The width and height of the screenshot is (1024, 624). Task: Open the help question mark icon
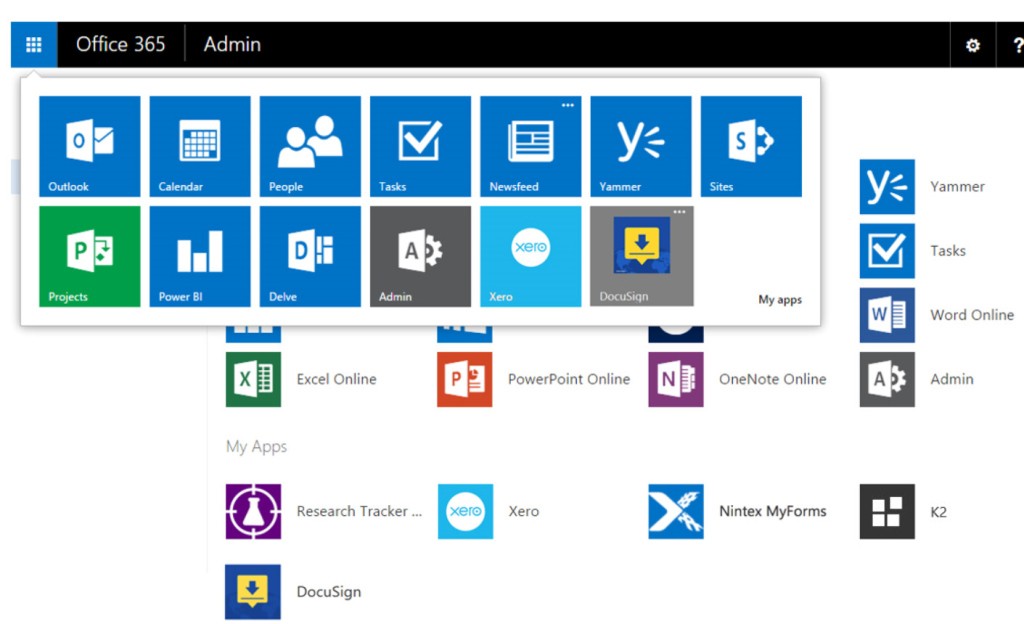coord(1017,45)
